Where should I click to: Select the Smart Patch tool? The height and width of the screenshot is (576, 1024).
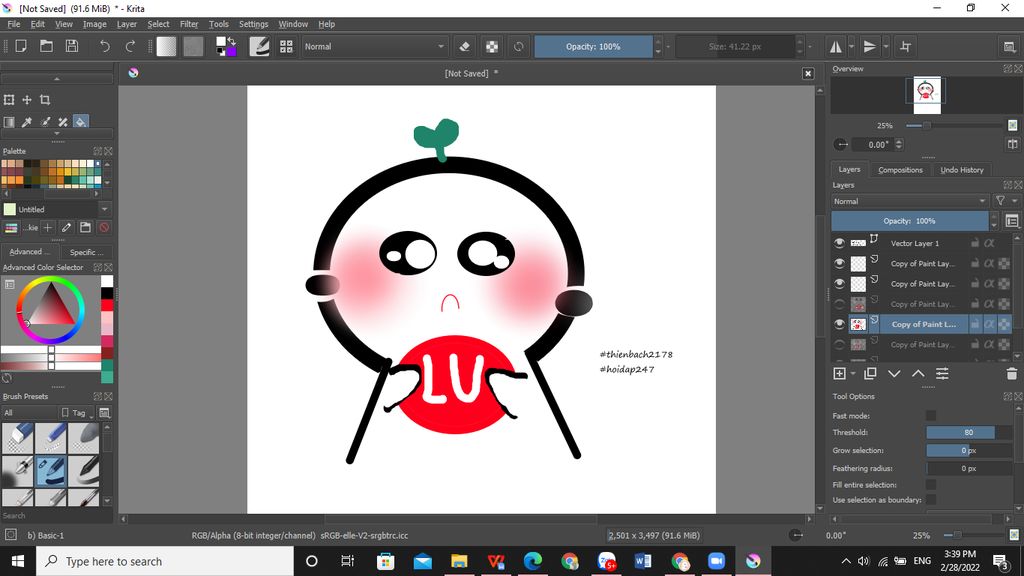pyautogui.click(x=63, y=122)
